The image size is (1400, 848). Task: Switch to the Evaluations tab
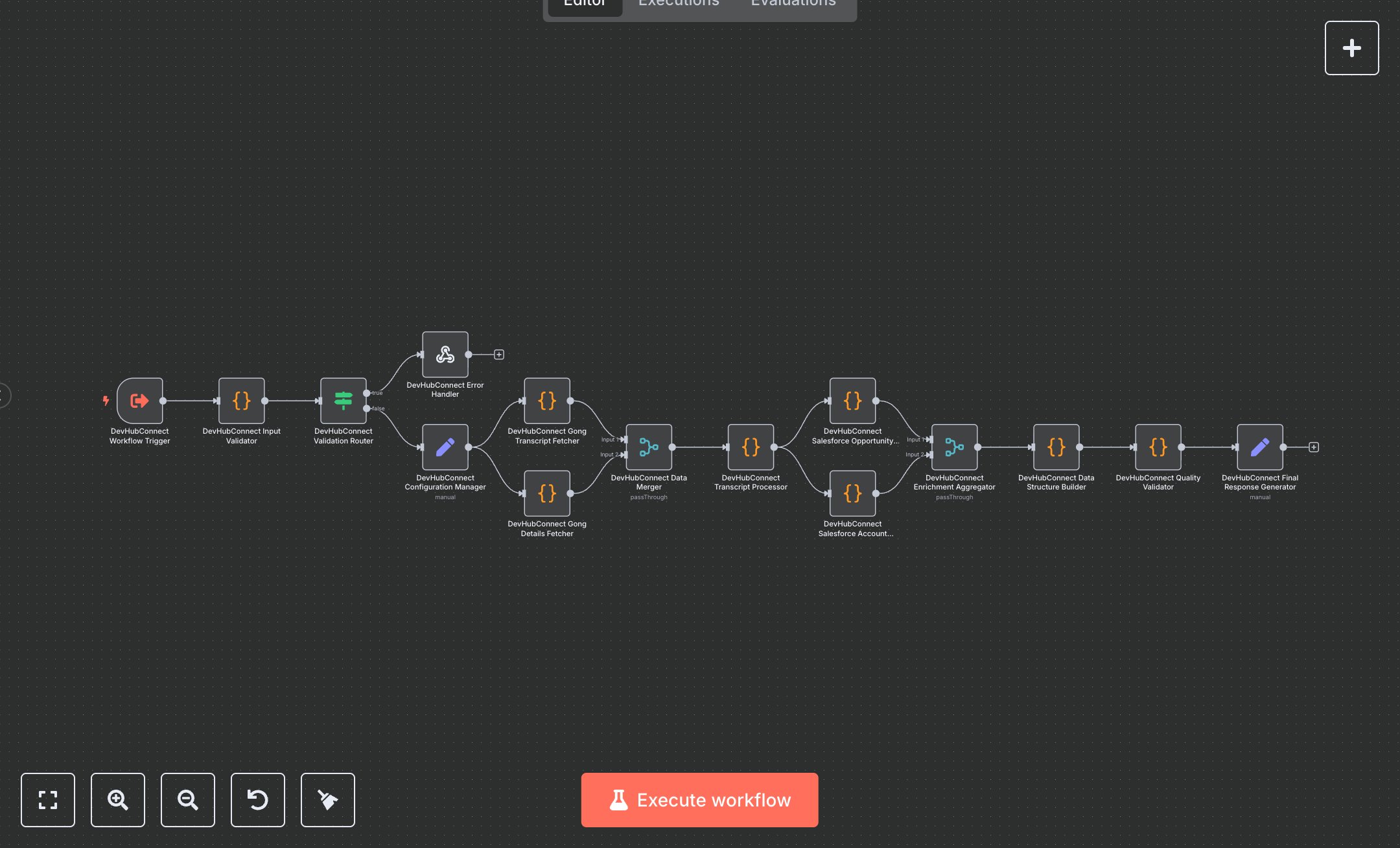point(793,4)
